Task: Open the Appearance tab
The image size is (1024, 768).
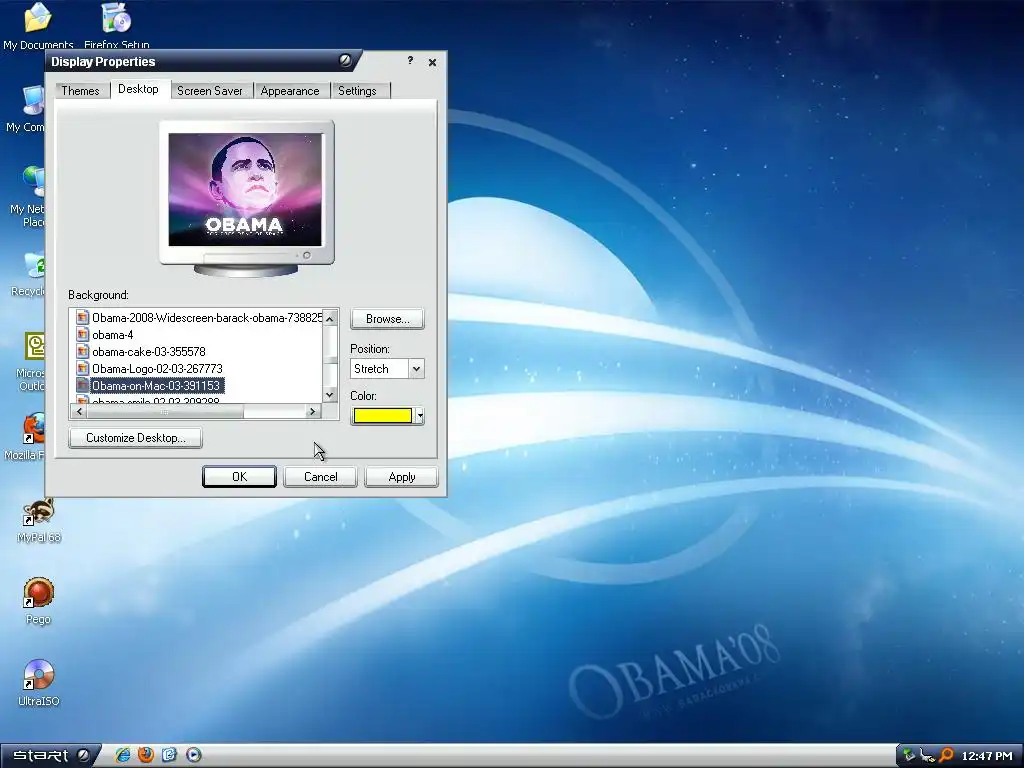Action: pos(290,91)
